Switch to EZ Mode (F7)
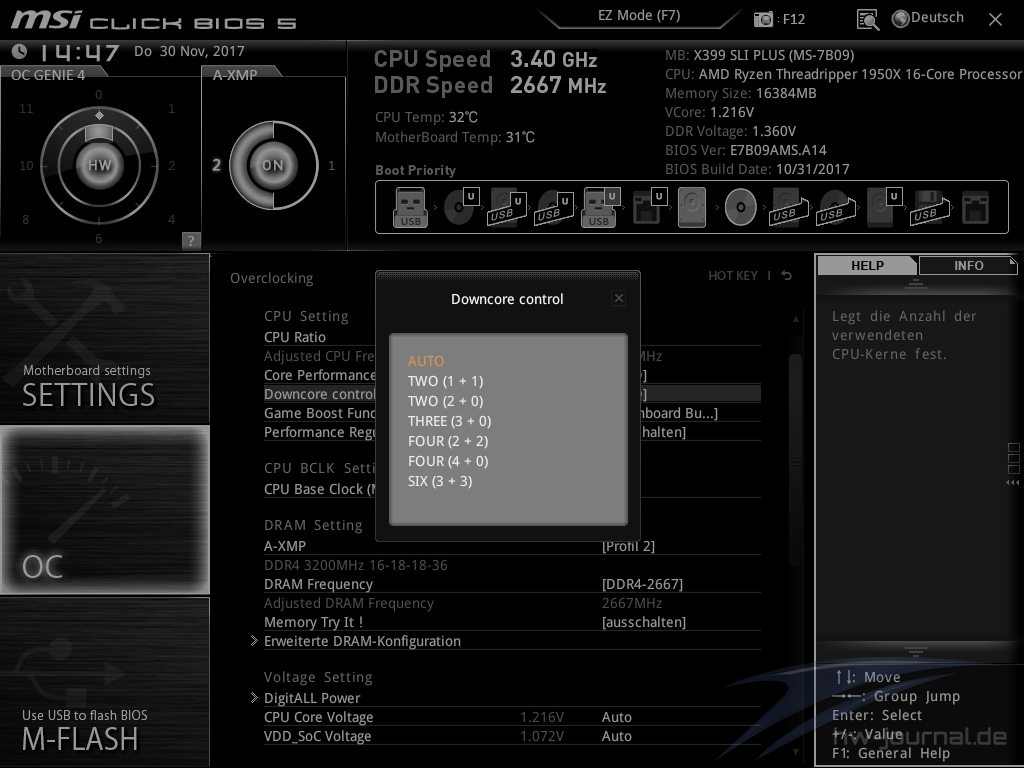1024x768 pixels. coord(639,16)
